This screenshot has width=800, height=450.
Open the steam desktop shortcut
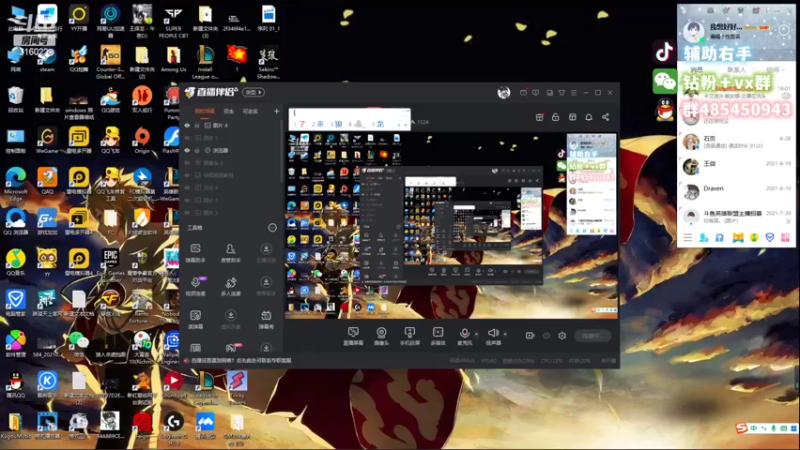pos(47,59)
